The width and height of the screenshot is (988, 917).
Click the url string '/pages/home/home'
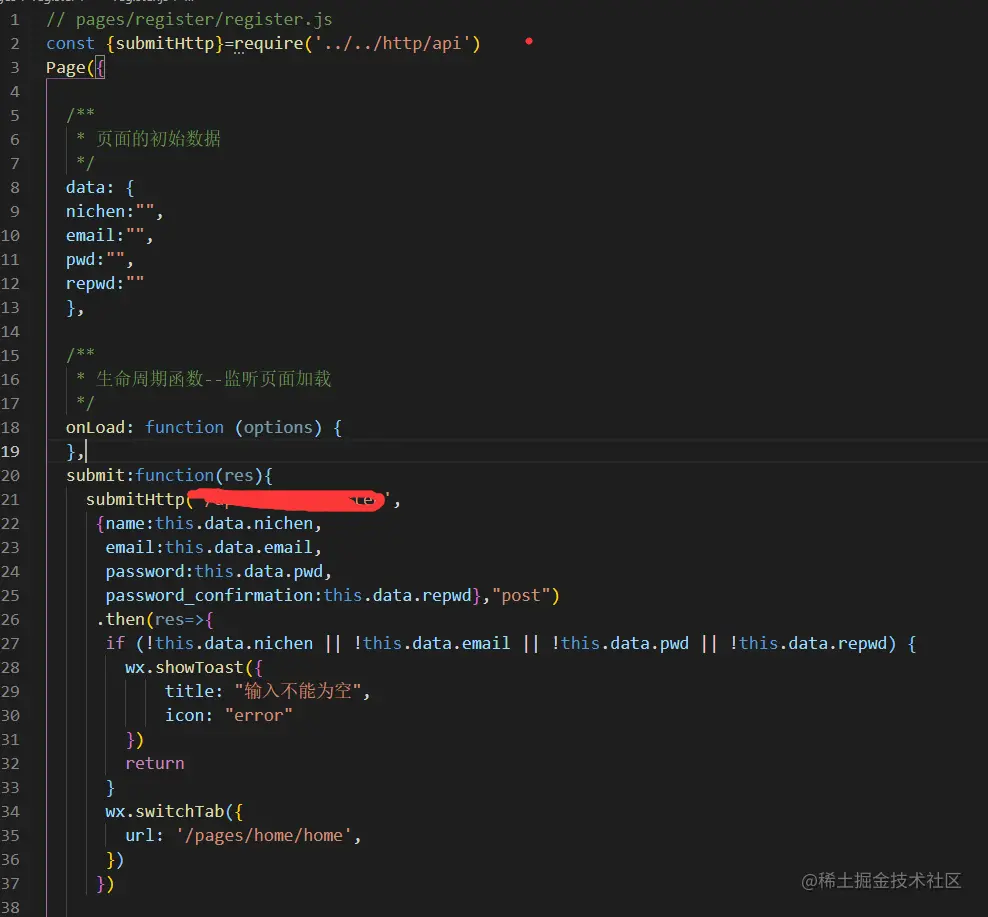[x=263, y=836]
